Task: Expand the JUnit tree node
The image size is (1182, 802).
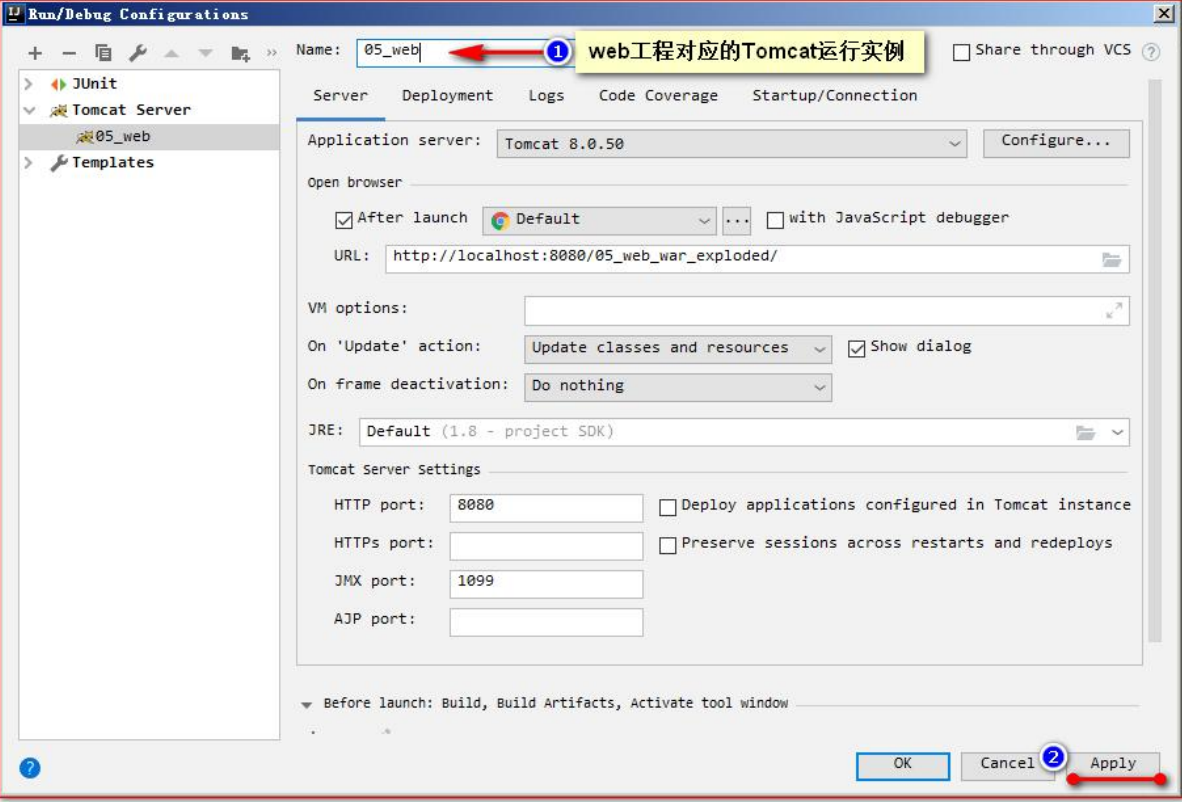Action: pyautogui.click(x=29, y=84)
